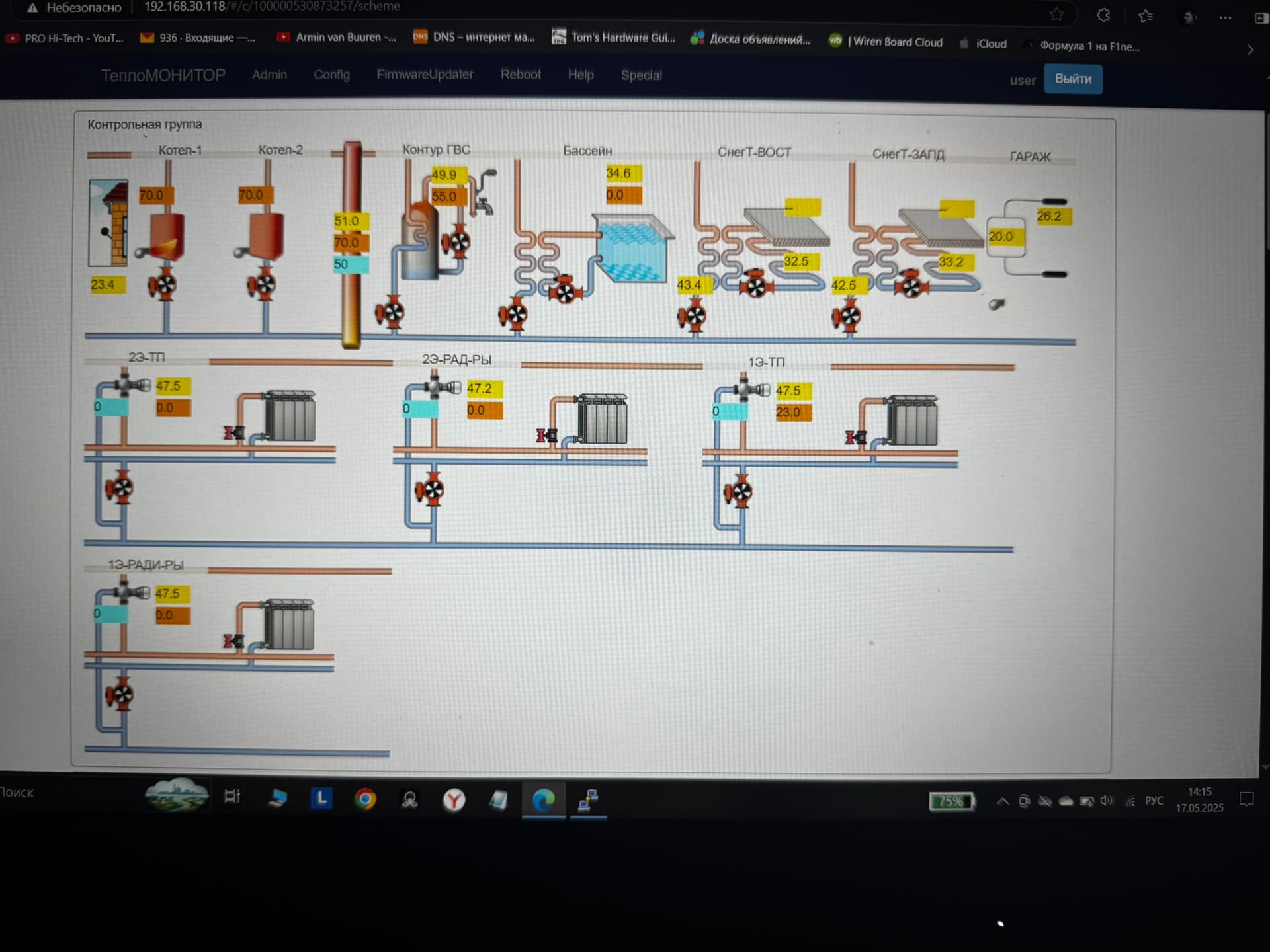1270x952 pixels.
Task: Click the 2Э-ТП circulation pump
Action: tap(120, 488)
